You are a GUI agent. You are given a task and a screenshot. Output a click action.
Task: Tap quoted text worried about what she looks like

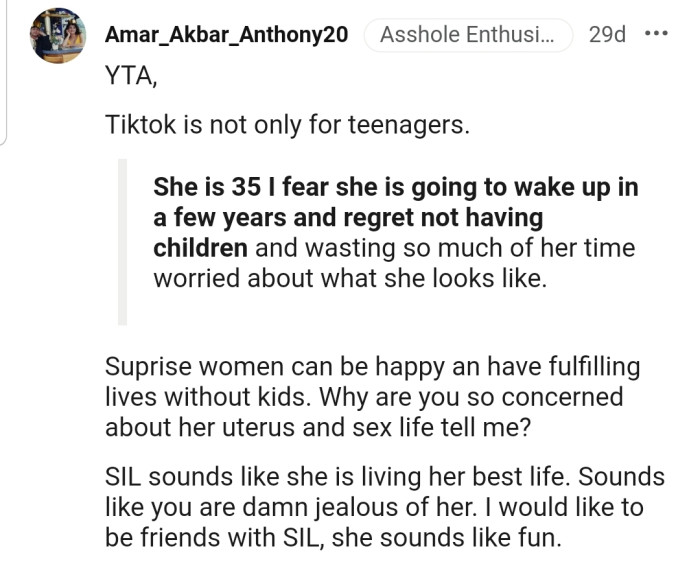tap(350, 279)
